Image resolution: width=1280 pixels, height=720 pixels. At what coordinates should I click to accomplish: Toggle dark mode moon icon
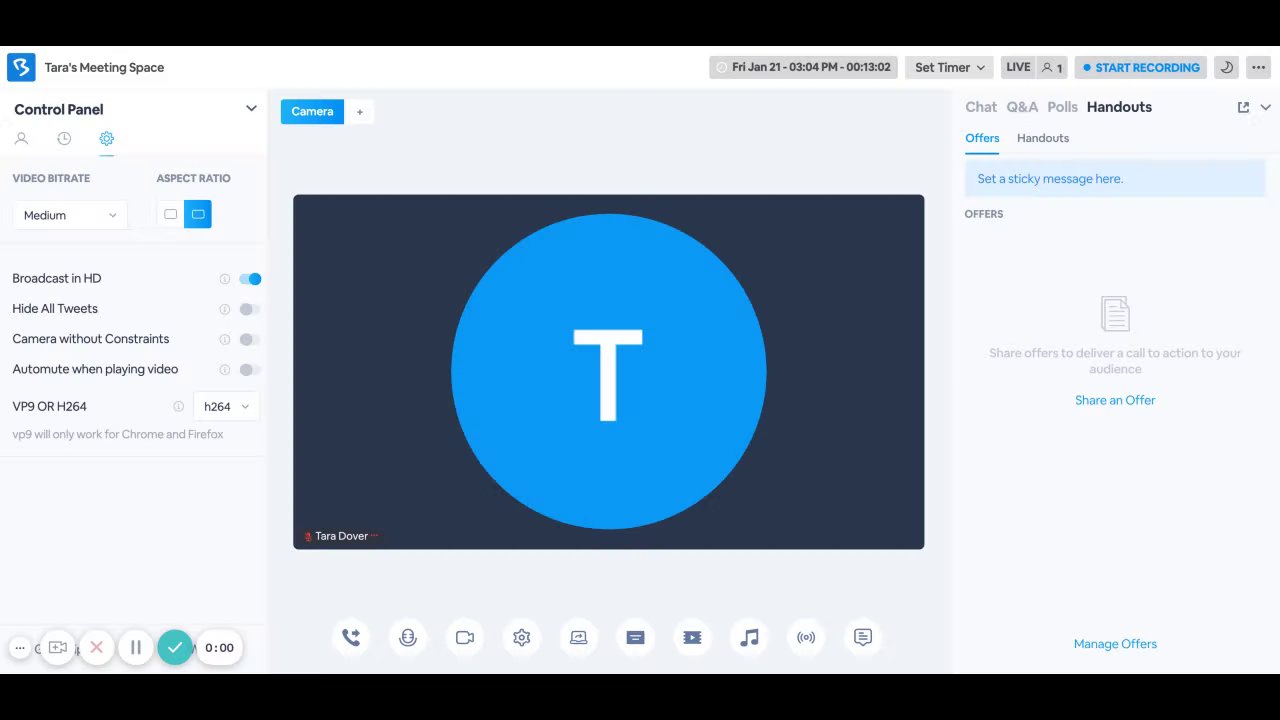click(x=1226, y=67)
